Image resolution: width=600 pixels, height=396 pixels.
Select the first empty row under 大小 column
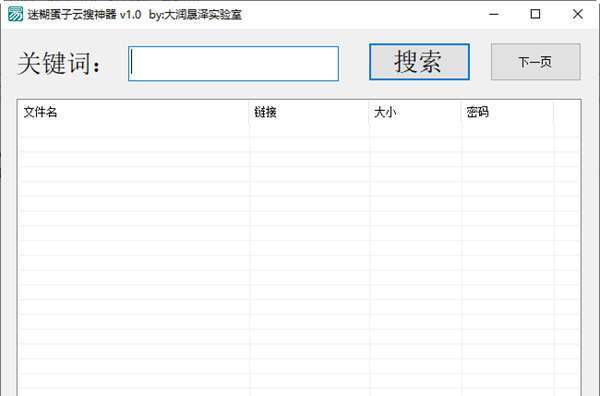coord(416,130)
